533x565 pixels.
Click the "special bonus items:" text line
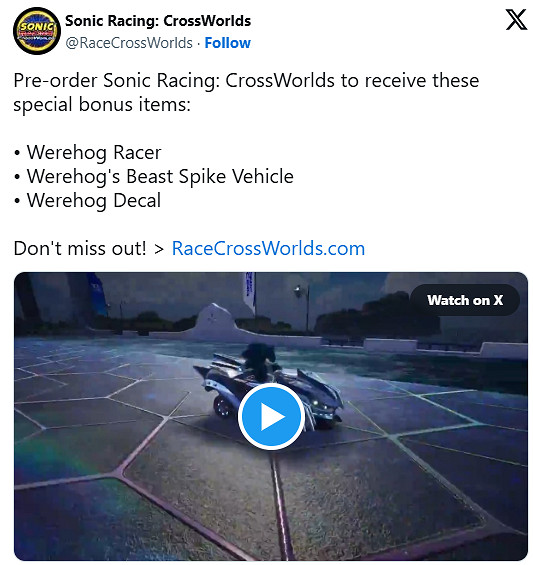coord(102,104)
